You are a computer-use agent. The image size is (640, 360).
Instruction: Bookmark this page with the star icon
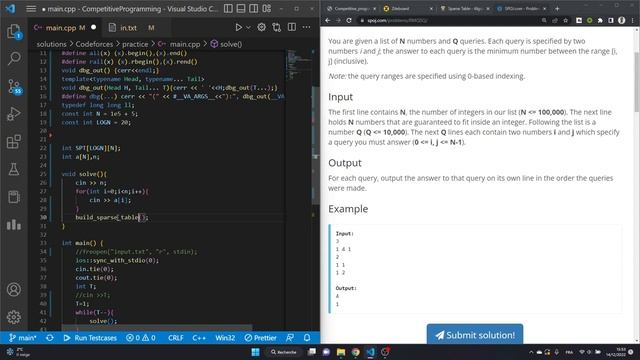click(565, 20)
